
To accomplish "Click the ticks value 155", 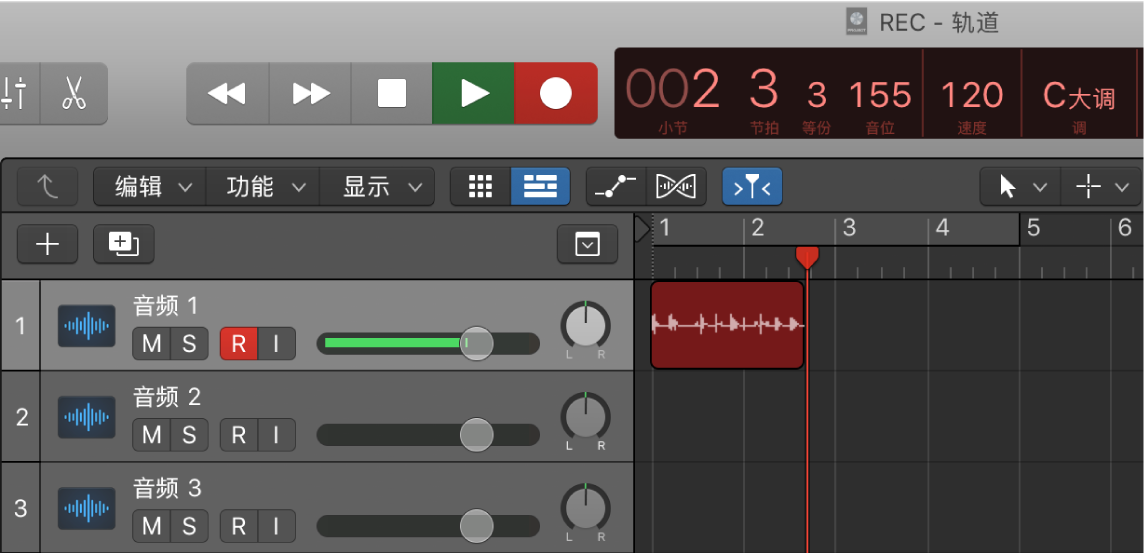I will [880, 95].
